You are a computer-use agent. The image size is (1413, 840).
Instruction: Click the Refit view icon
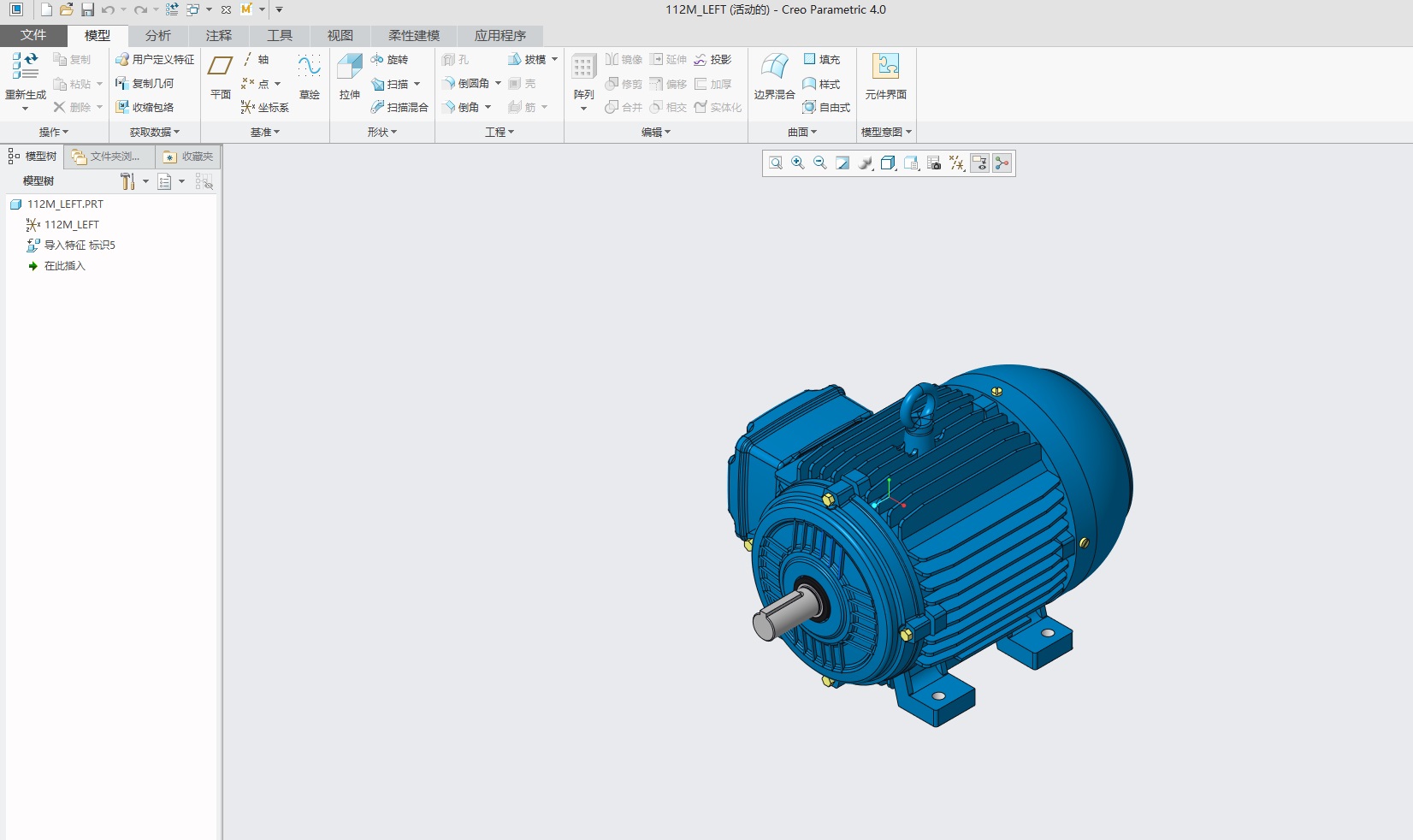click(x=776, y=163)
